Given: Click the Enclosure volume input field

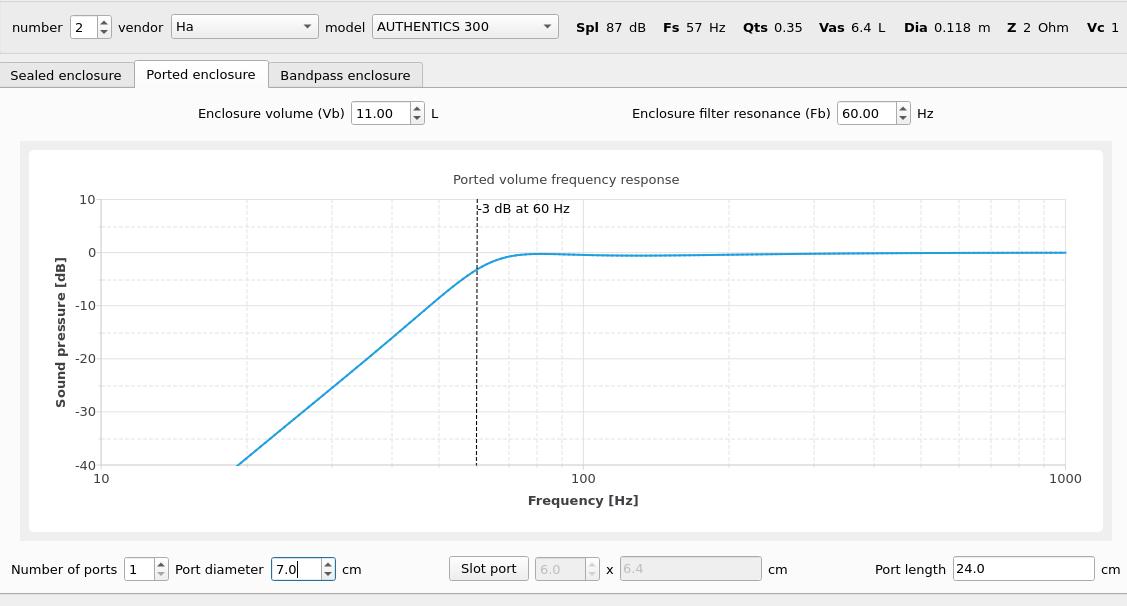Looking at the screenshot, I should pos(380,113).
